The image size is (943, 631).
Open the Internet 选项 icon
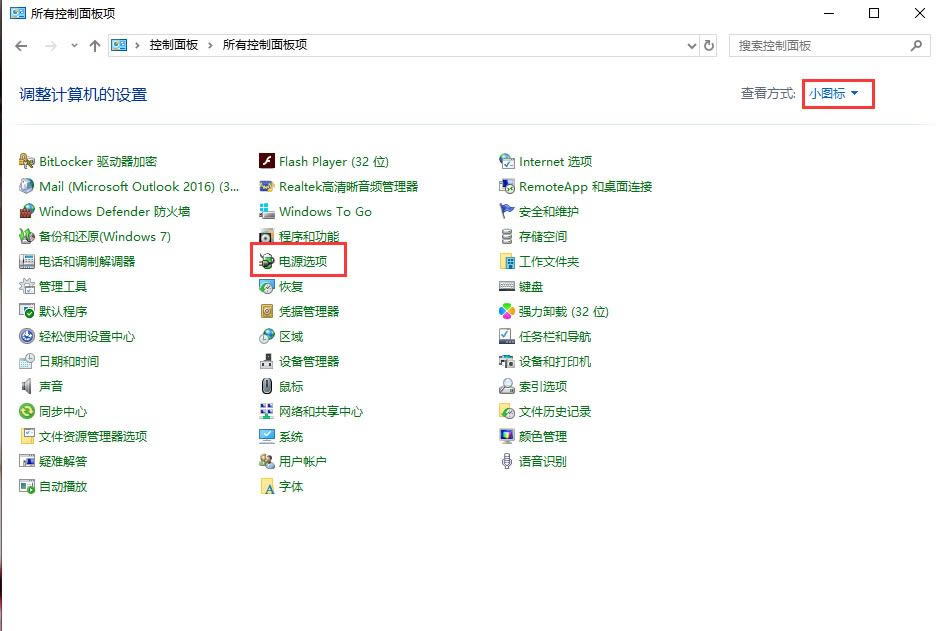(x=507, y=161)
